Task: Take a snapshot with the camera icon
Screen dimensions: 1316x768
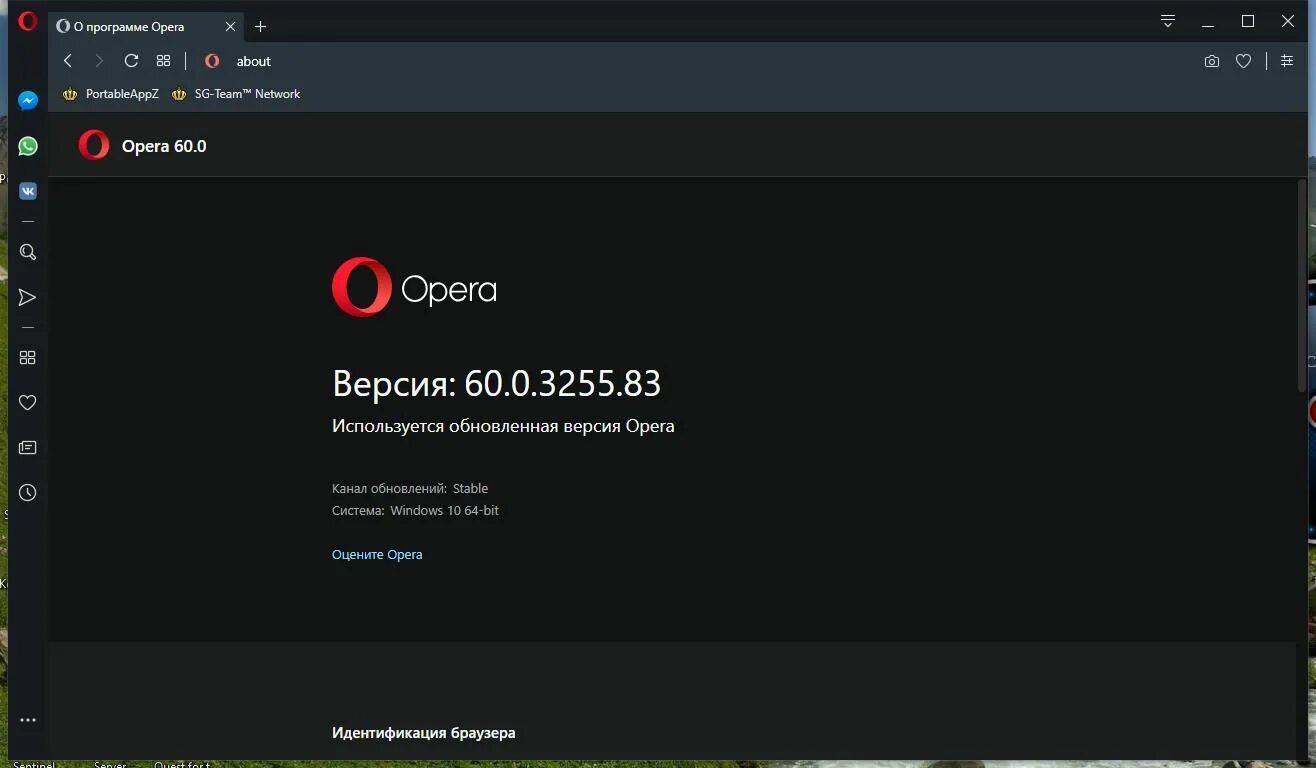Action: 1212,61
